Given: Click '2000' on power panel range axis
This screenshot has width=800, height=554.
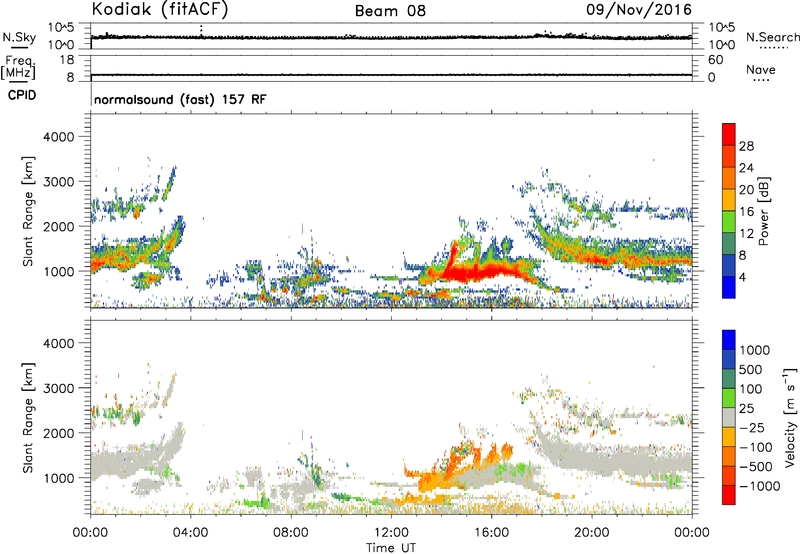Looking at the screenshot, I should [58, 226].
